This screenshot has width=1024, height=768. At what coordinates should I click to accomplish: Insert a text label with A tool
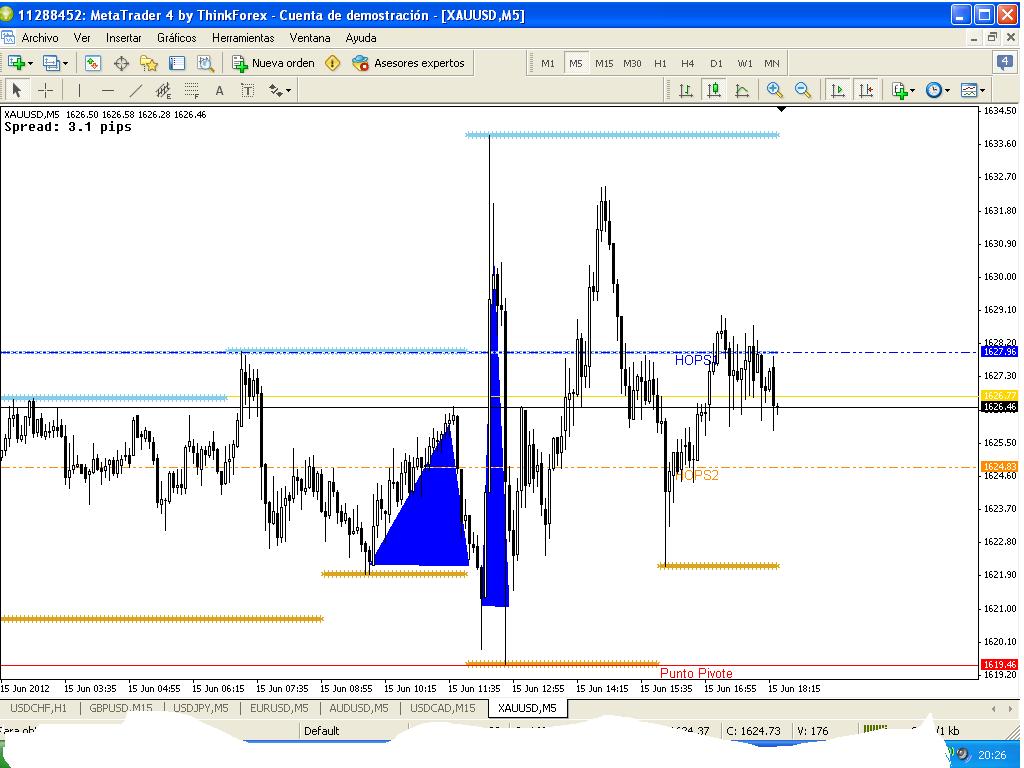pos(219,90)
